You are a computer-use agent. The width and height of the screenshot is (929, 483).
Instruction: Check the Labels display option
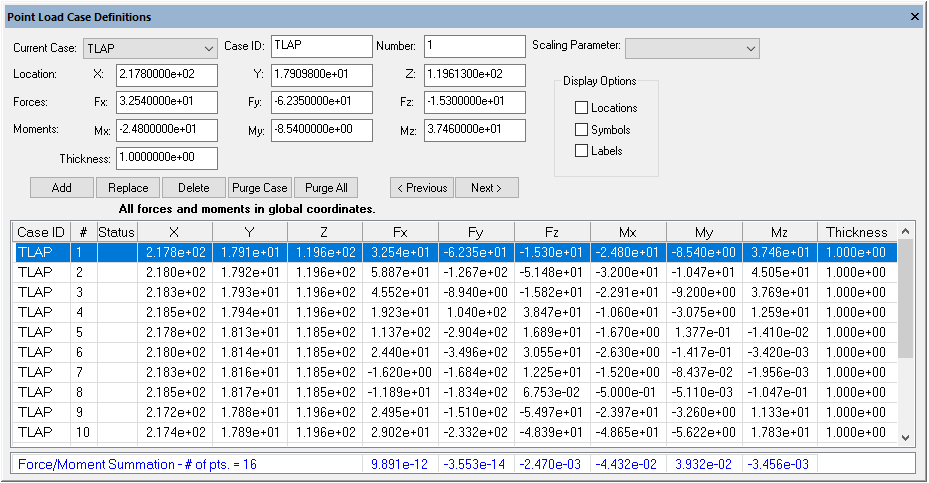point(581,151)
